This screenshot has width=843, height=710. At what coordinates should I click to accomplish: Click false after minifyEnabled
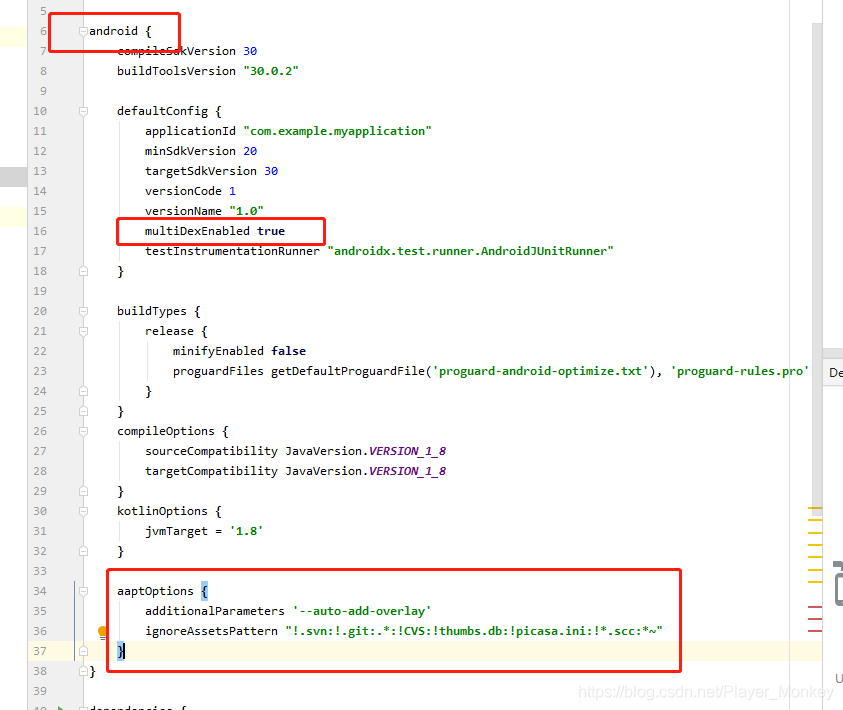click(x=289, y=351)
